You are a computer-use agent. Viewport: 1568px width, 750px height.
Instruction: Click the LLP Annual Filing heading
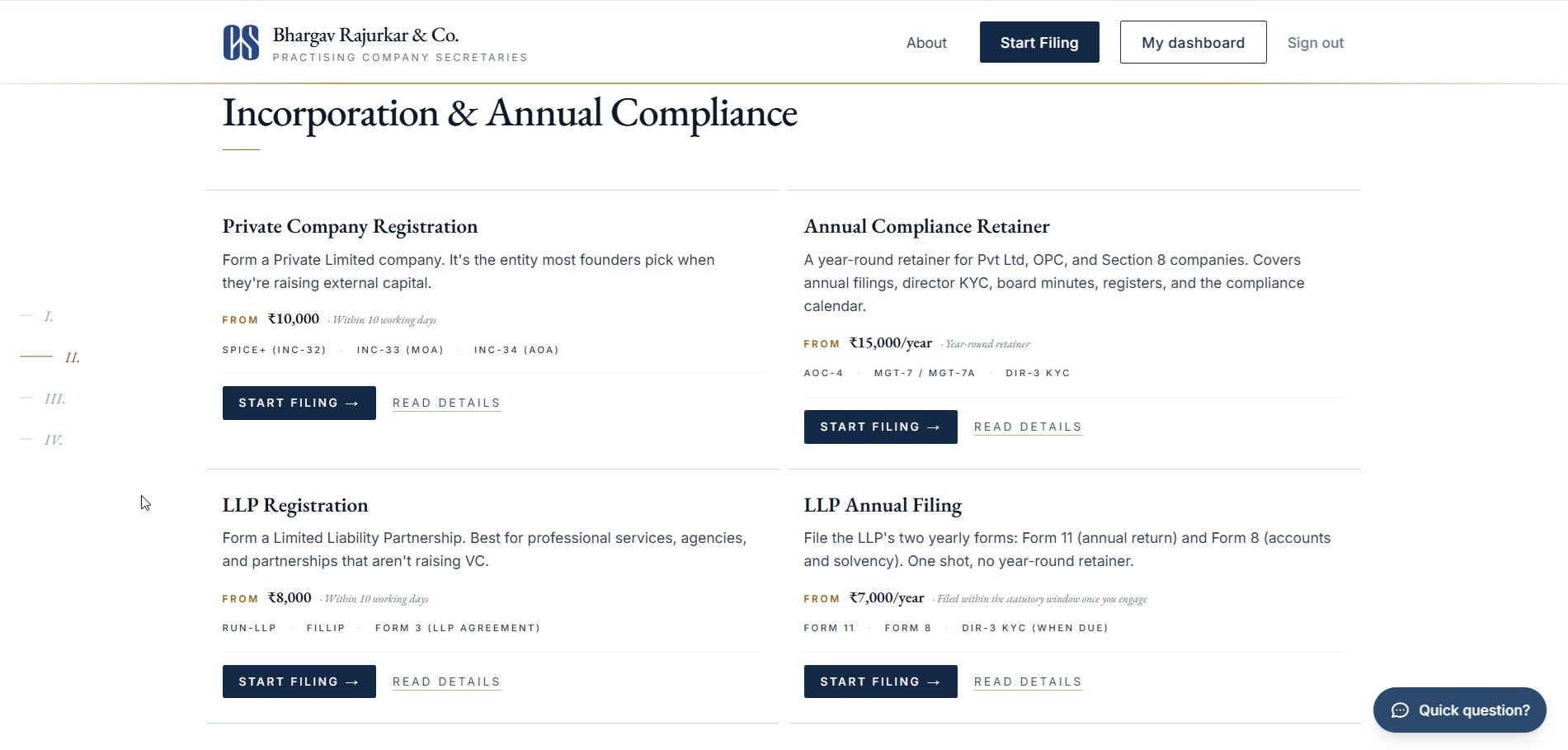(883, 505)
